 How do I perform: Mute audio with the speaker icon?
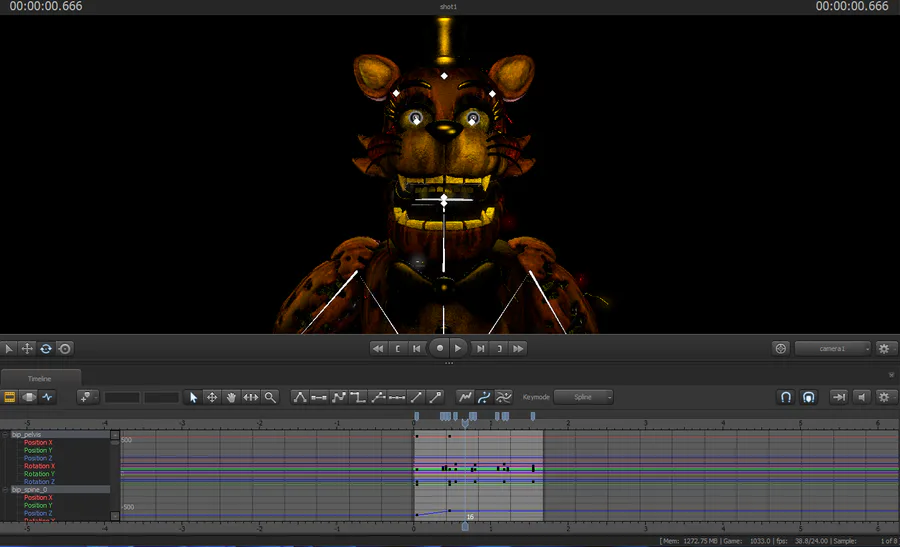(862, 397)
